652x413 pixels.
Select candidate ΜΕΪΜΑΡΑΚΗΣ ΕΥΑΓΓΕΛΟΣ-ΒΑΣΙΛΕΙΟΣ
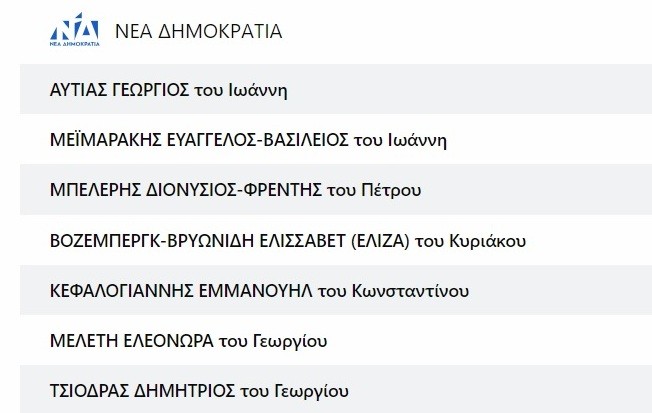pos(199,139)
